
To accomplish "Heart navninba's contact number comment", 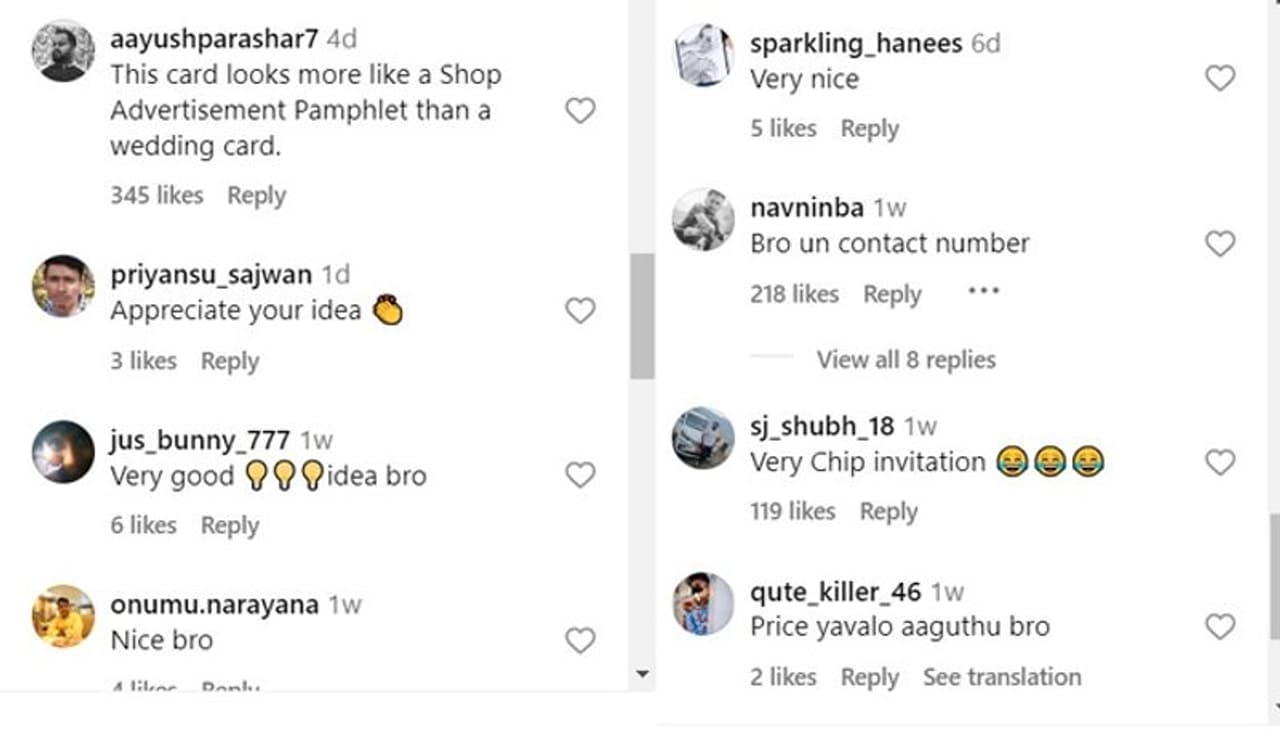I will [x=1219, y=243].
